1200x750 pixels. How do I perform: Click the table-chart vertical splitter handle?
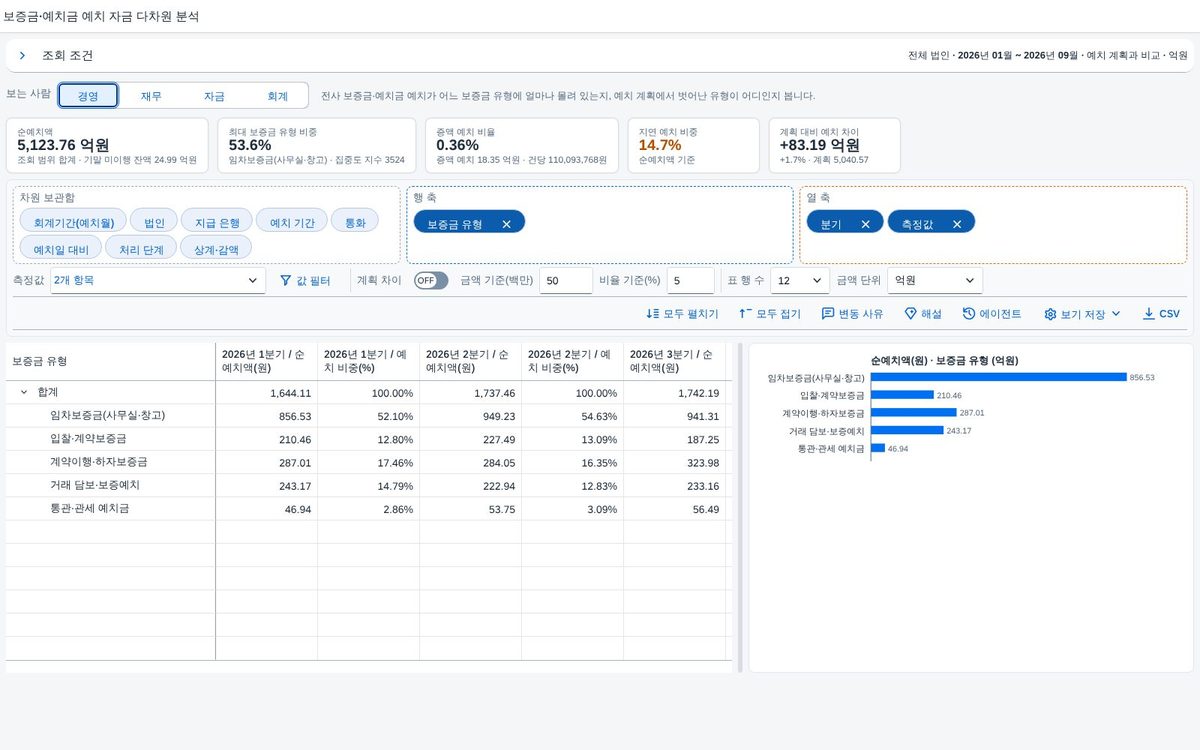click(740, 508)
